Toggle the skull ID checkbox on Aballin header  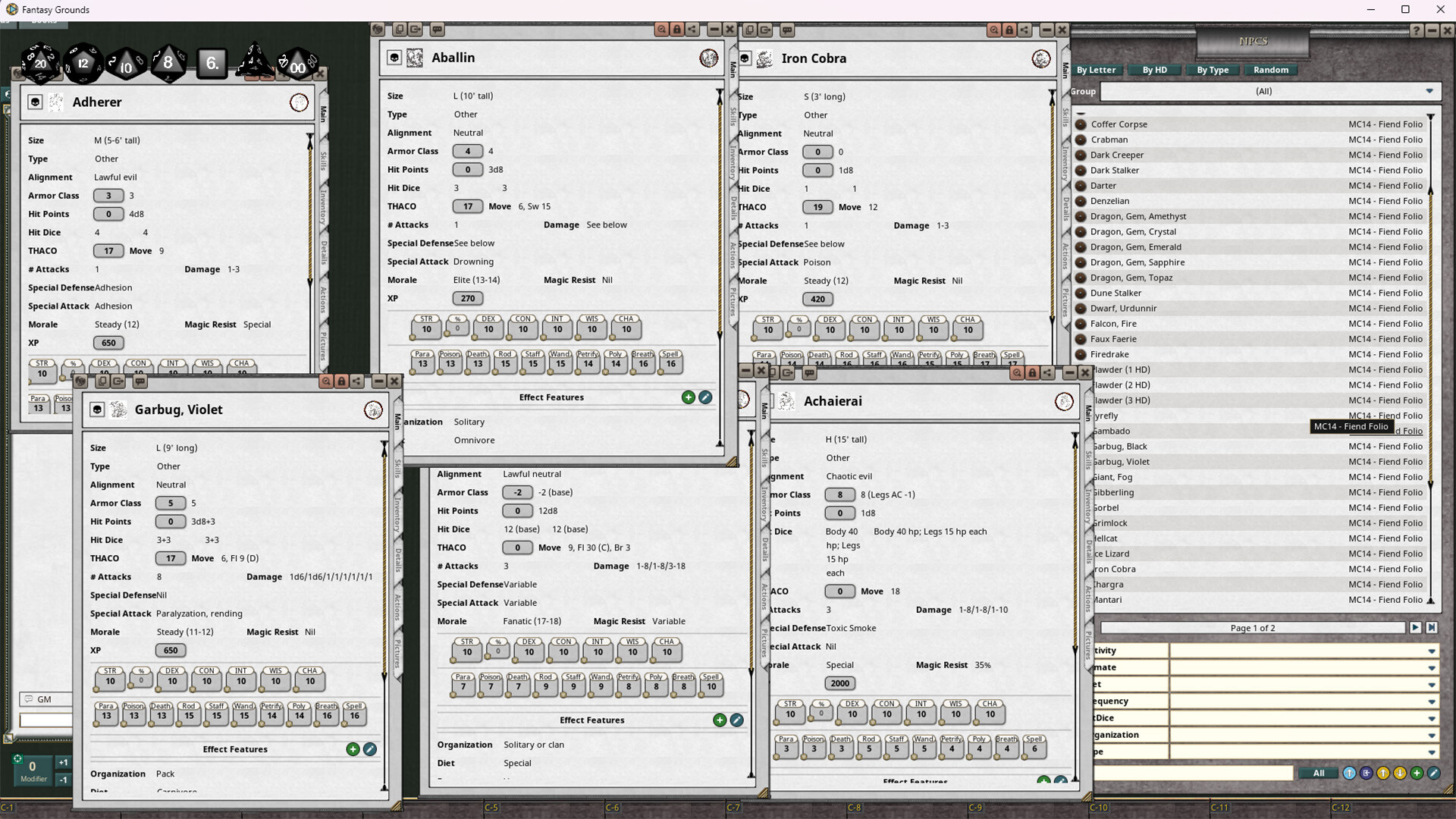(395, 57)
